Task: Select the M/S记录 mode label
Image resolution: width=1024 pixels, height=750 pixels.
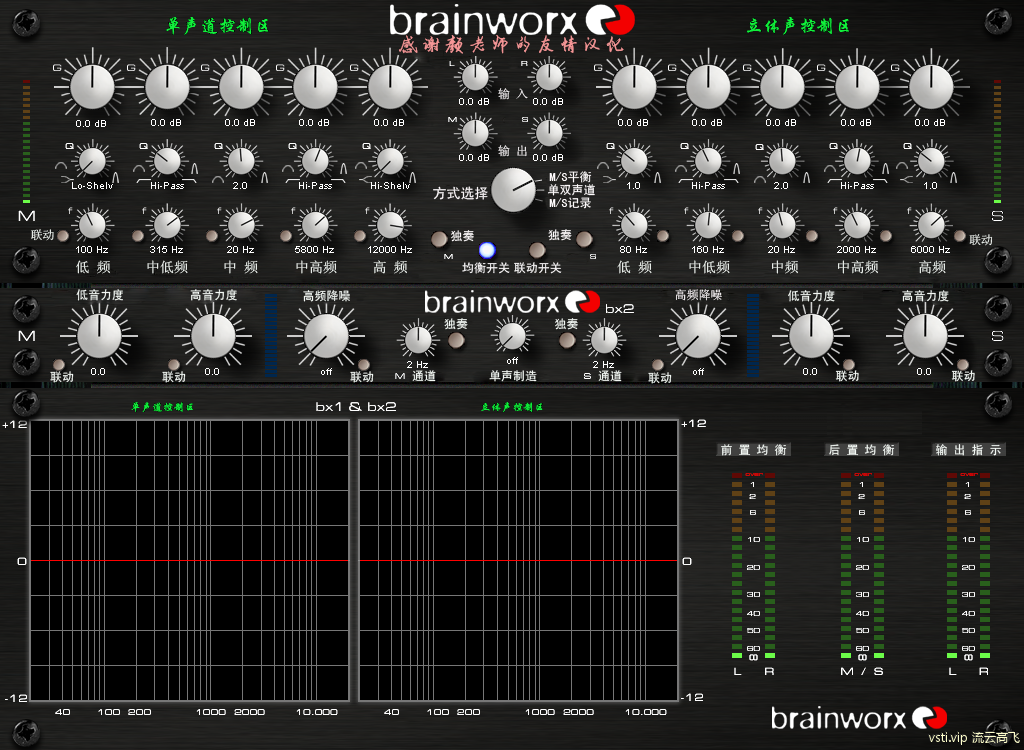Action: (x=569, y=203)
